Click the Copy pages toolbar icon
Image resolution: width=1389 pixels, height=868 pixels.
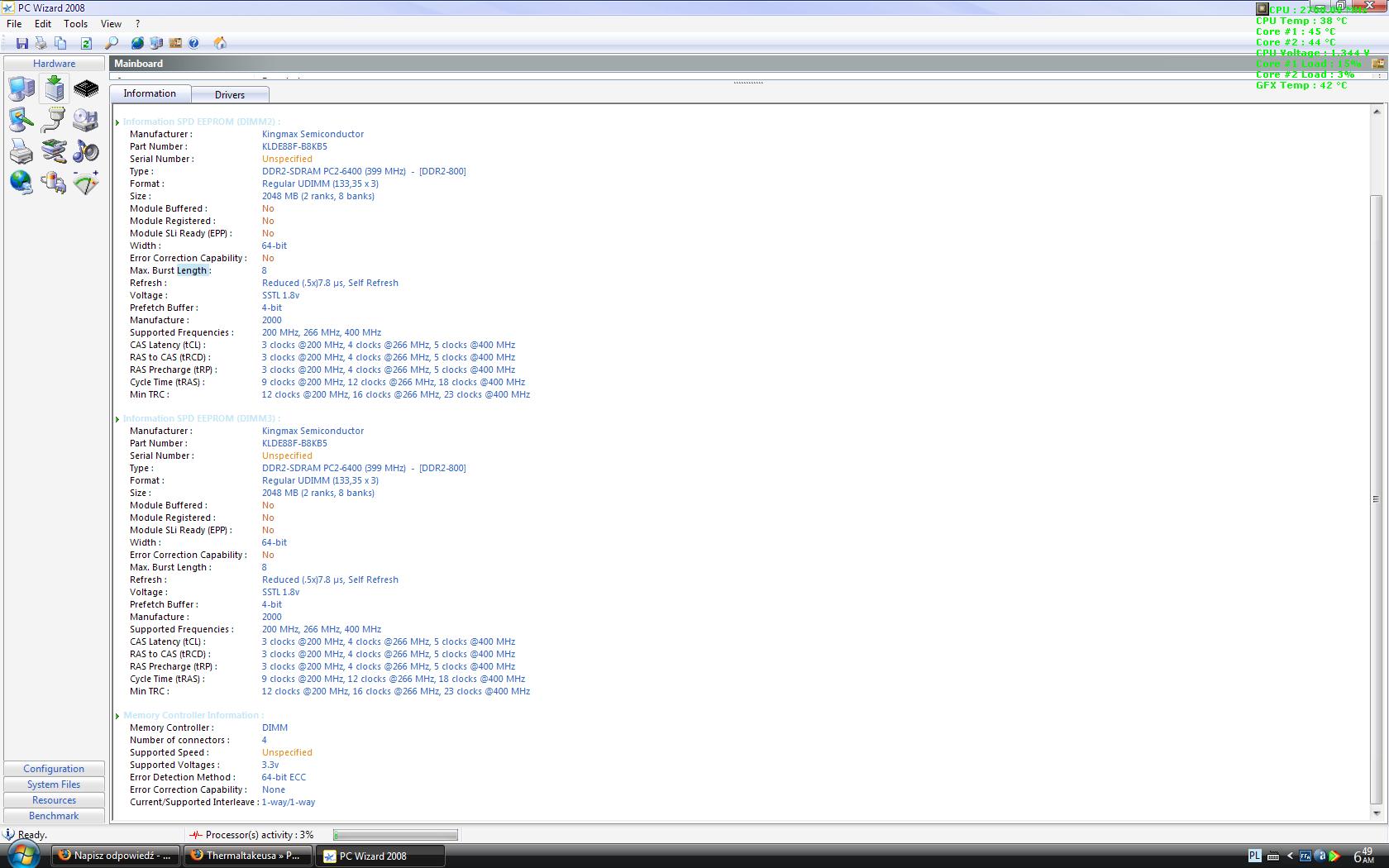coord(60,43)
